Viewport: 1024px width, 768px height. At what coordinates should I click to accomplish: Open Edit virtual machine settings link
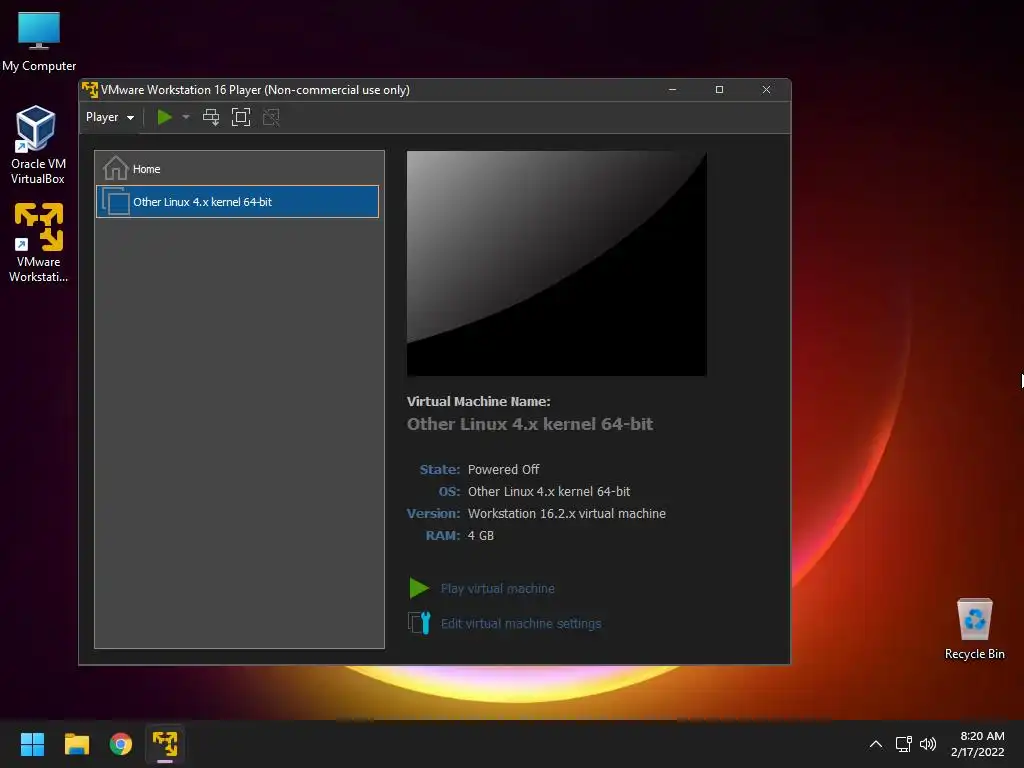coord(521,624)
